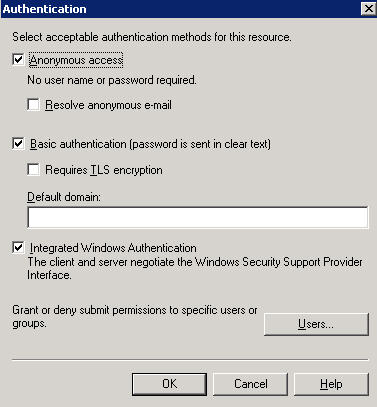Dismiss the dialog with Cancel
Screen dimensions: 377x407
pos(250,384)
